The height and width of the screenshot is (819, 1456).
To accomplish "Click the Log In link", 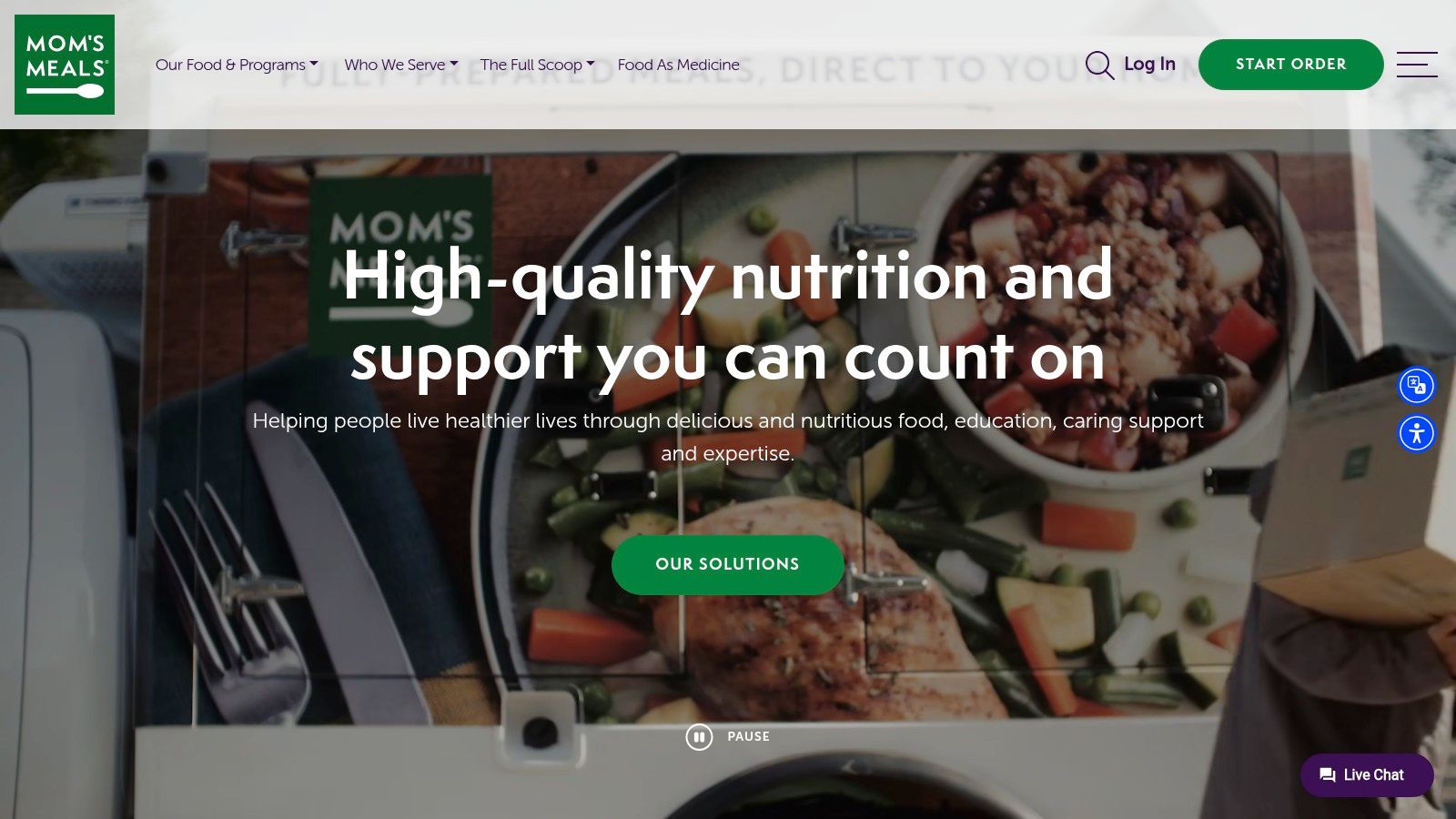I will coord(1149,64).
